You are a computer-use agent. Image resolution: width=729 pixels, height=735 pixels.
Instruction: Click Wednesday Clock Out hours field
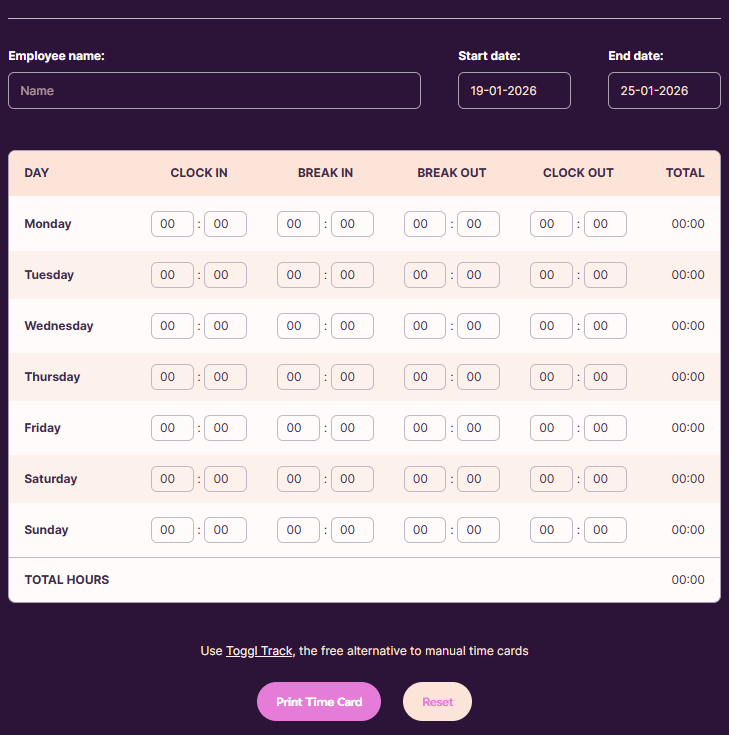[x=551, y=326]
